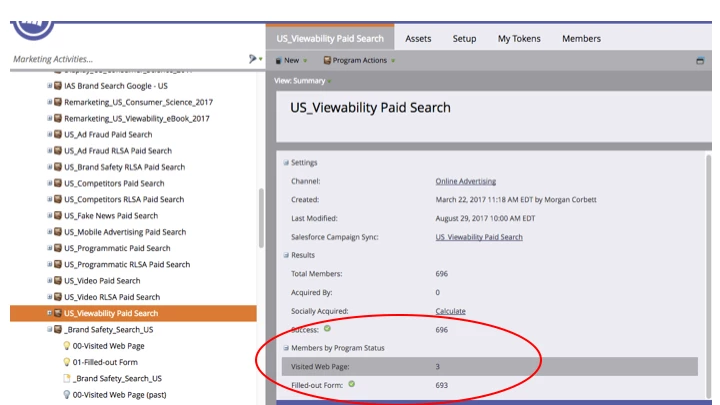
Task: Click program icon of US_Video RLSA Paid Search
Action: pos(58,297)
